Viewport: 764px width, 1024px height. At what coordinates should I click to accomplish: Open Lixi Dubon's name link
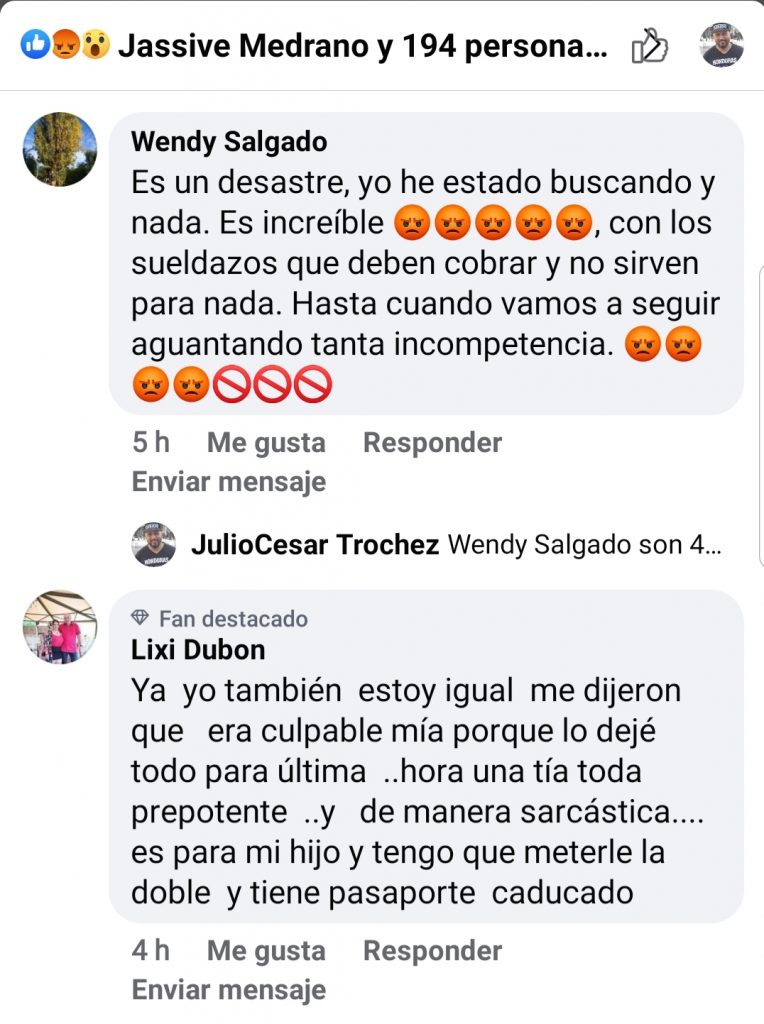(x=198, y=650)
